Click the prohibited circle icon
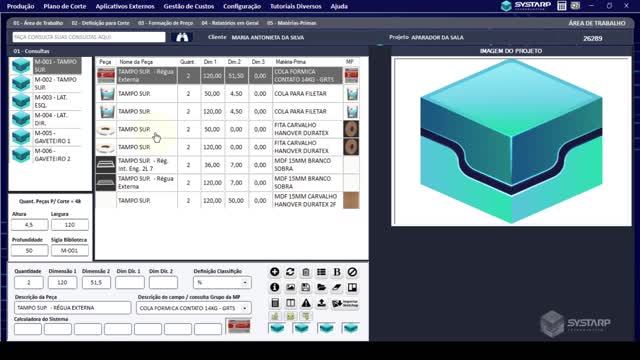640x360 pixels. point(352,272)
